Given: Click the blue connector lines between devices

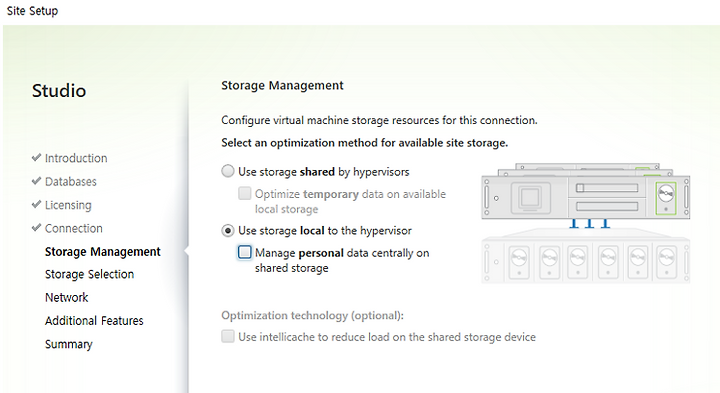Looking at the screenshot, I should point(589,224).
